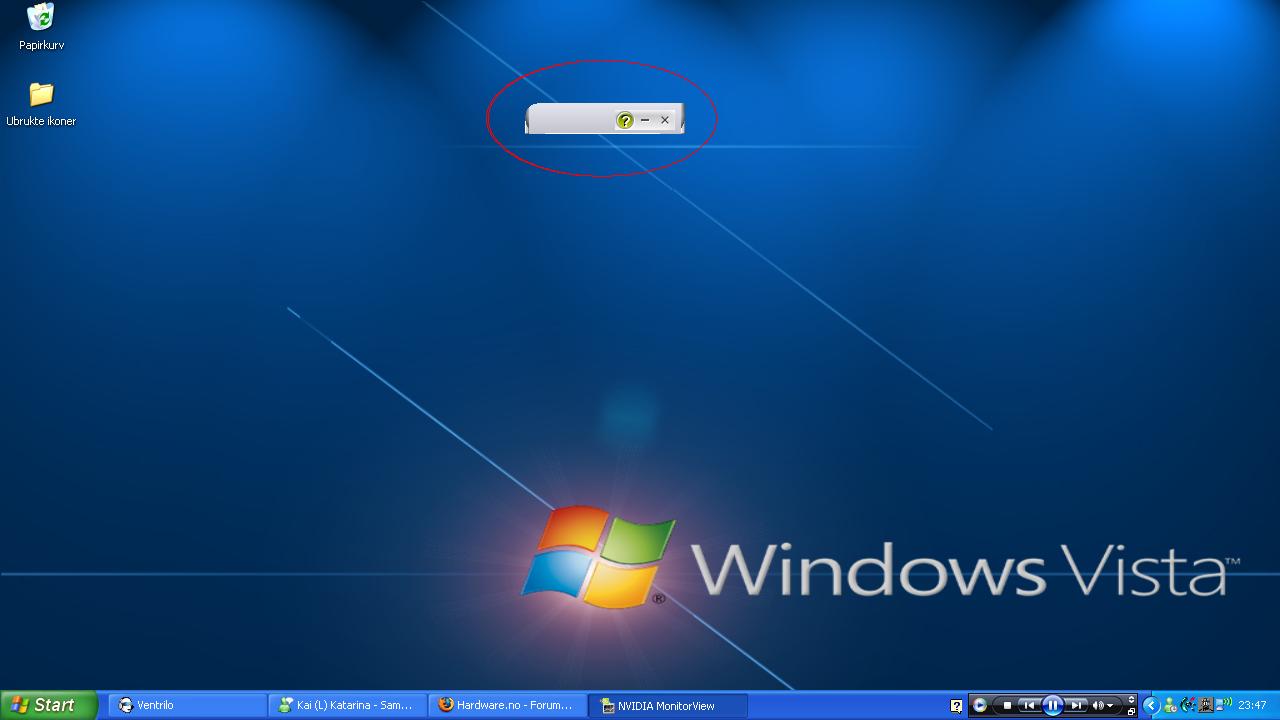This screenshot has width=1280, height=720.
Task: Click the wireless network tray icon
Action: pyautogui.click(x=1224, y=704)
